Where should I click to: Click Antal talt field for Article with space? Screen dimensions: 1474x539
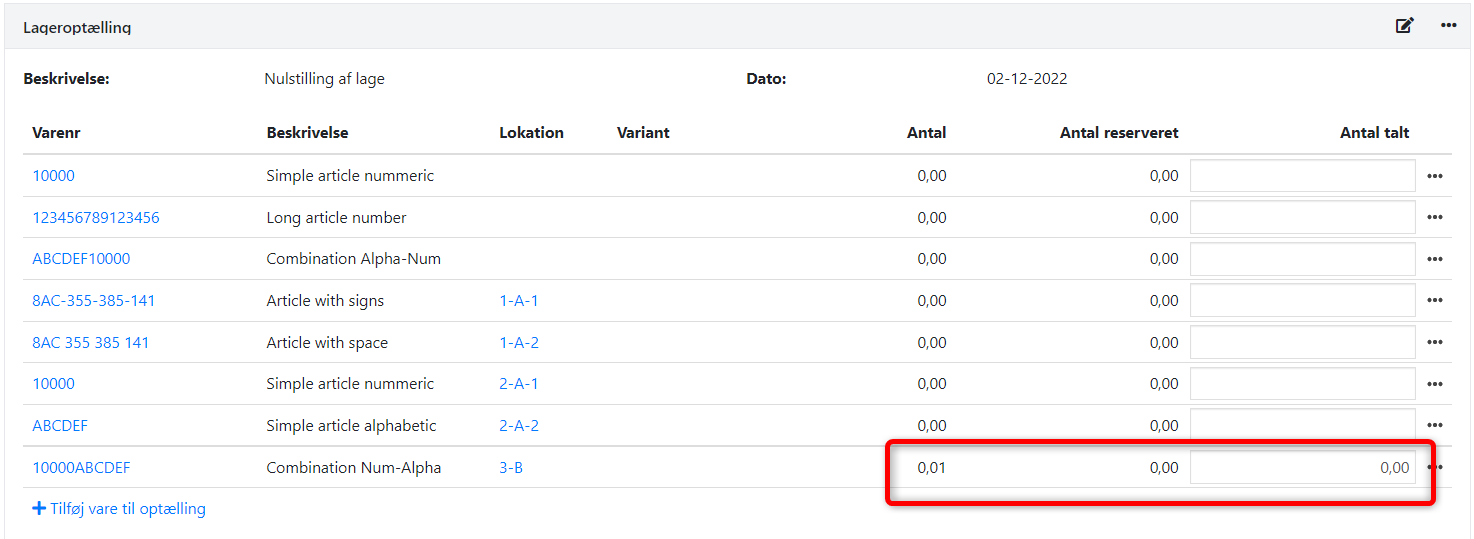pyautogui.click(x=1302, y=343)
